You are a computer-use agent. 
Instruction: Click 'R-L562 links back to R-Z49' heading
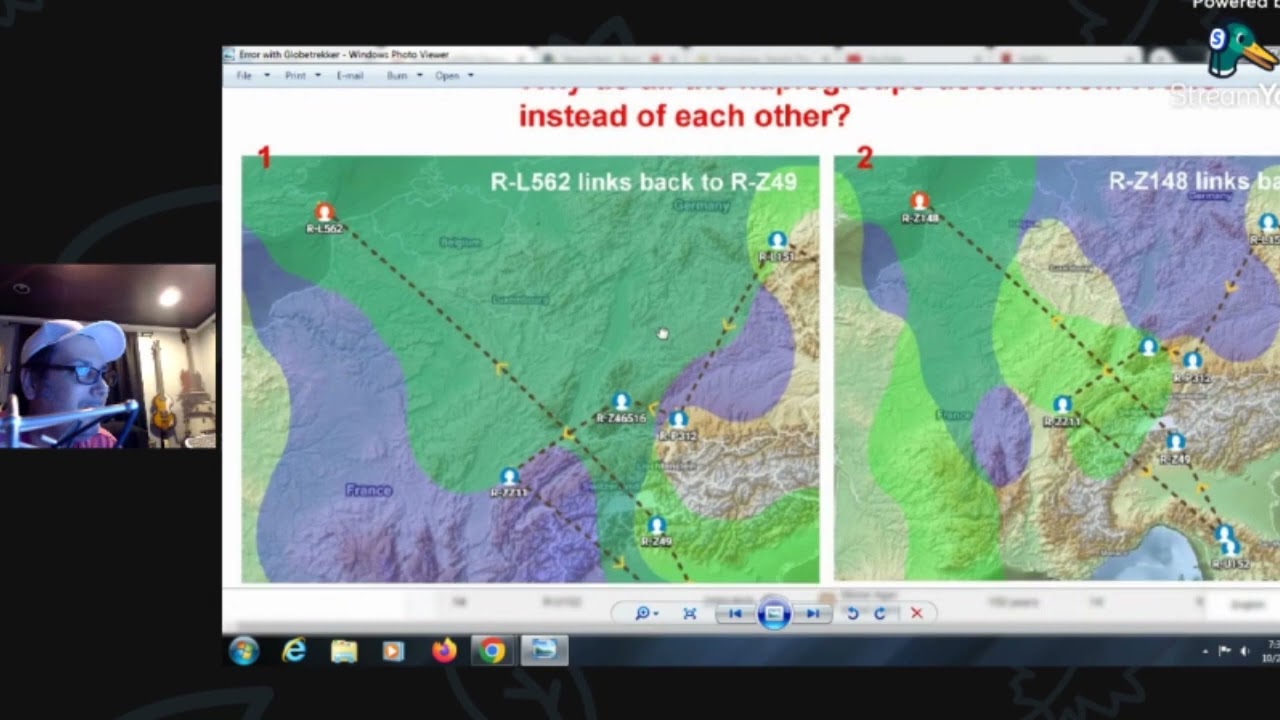point(643,182)
